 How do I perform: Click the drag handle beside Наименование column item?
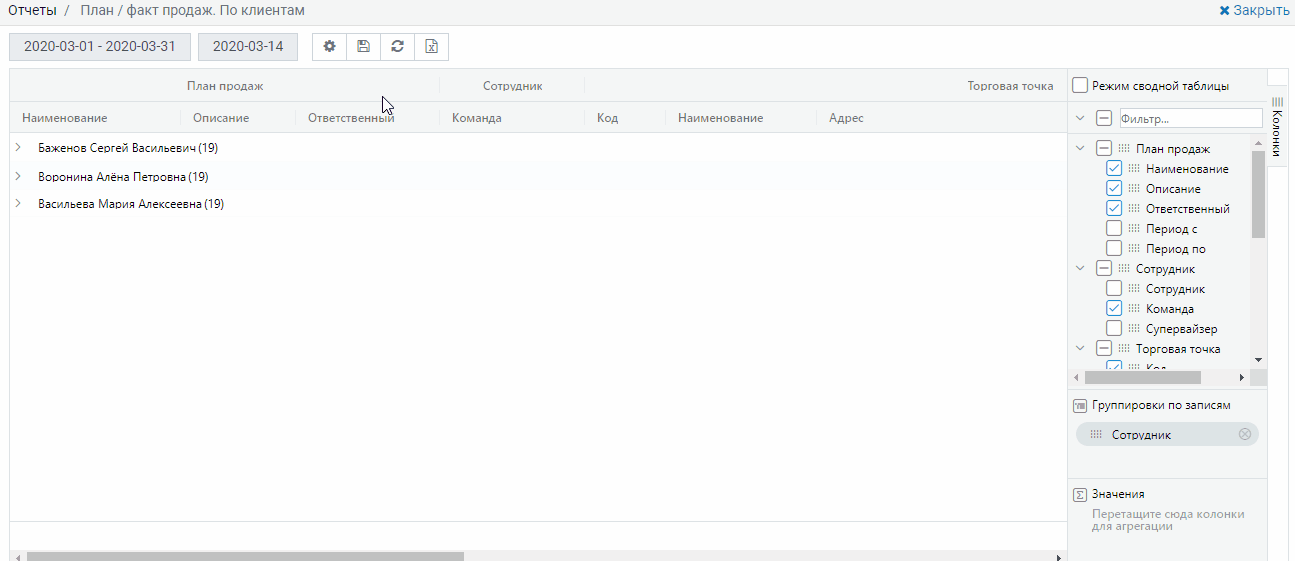tap(1134, 169)
